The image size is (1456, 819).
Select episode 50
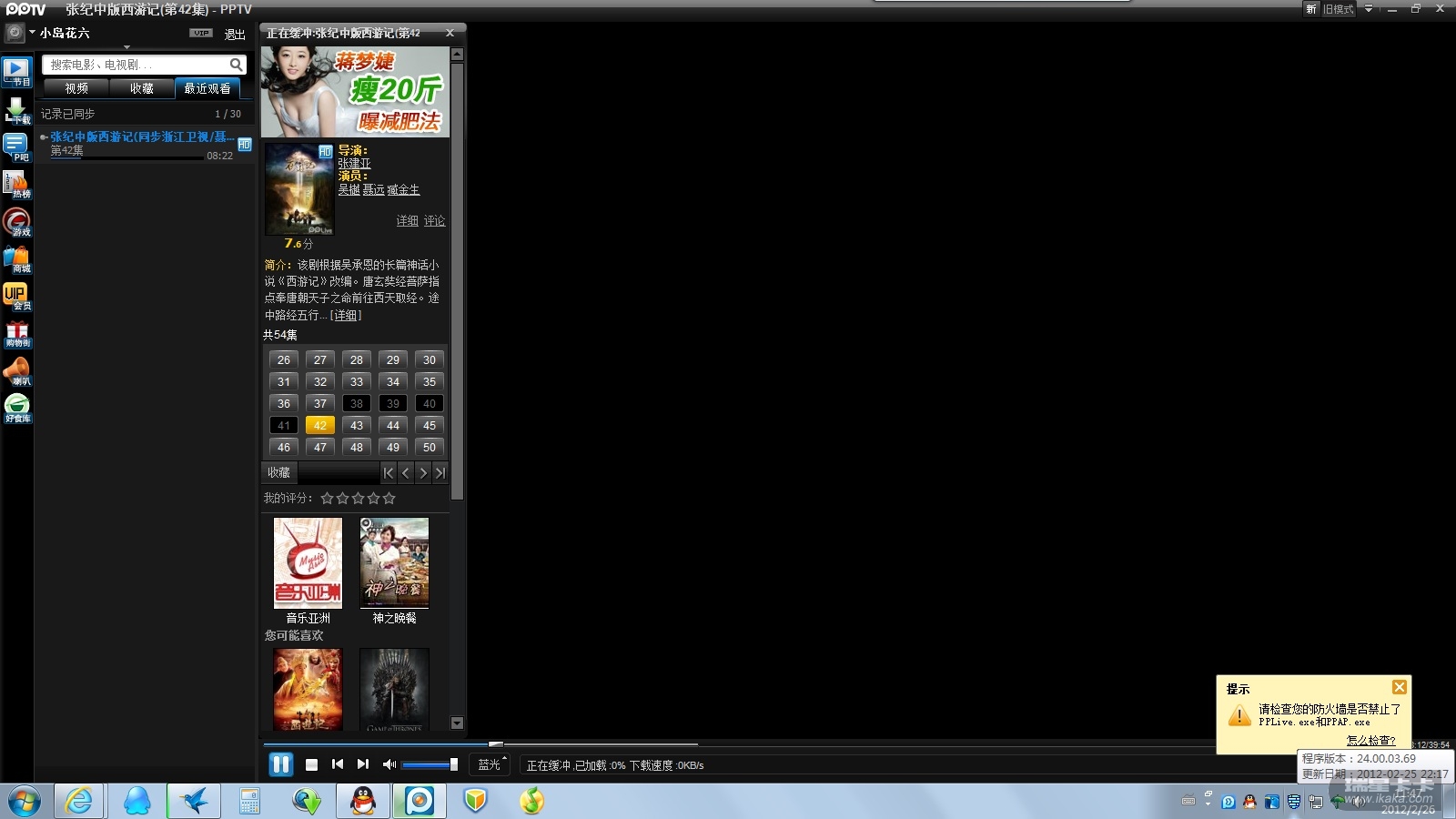coord(430,447)
